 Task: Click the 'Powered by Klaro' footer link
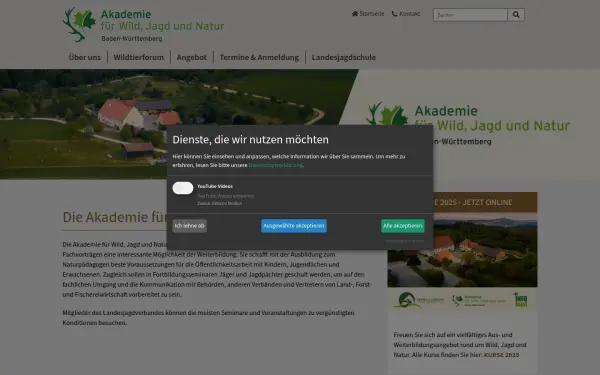point(404,241)
